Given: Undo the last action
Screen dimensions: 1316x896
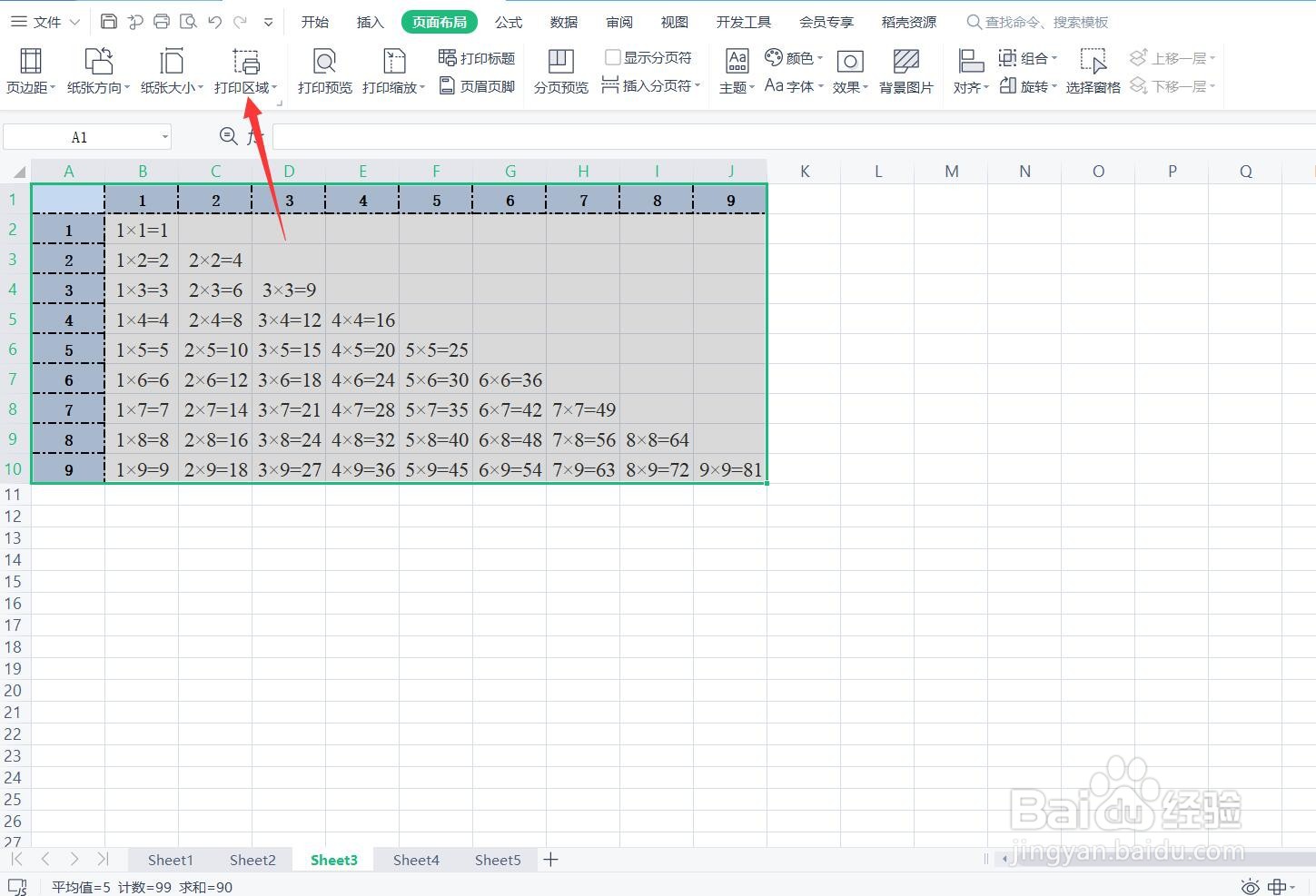Looking at the screenshot, I should tap(214, 22).
